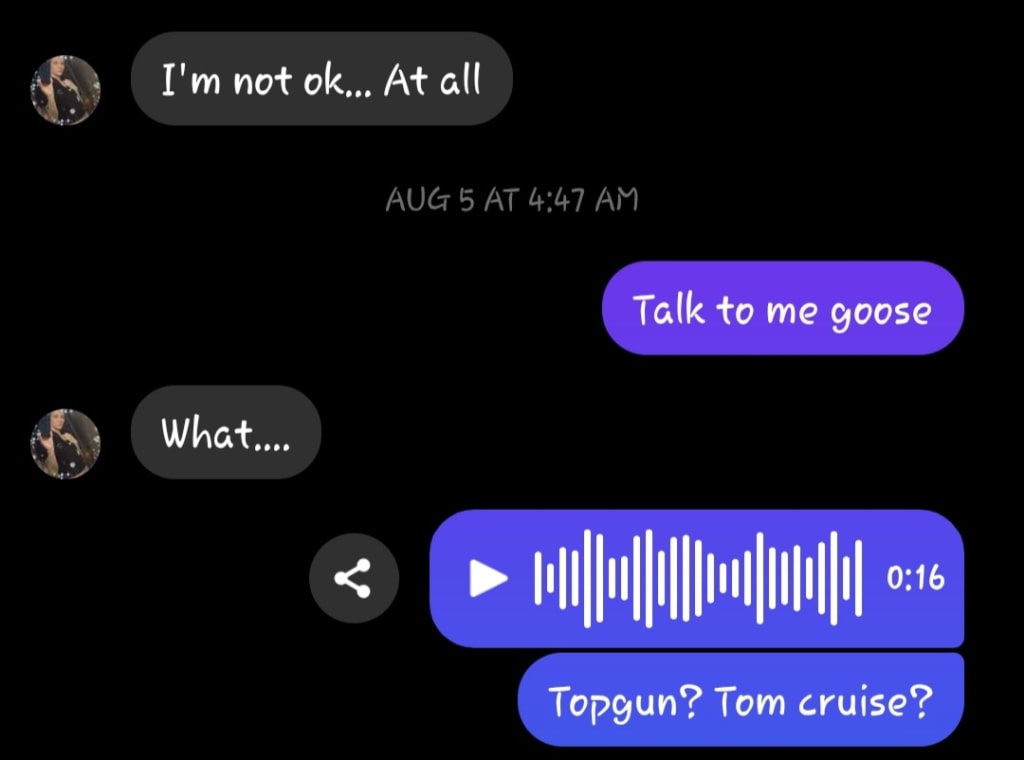This screenshot has width=1024, height=760.
Task: Tap the share icon beside the voice message
Action: (x=353, y=578)
